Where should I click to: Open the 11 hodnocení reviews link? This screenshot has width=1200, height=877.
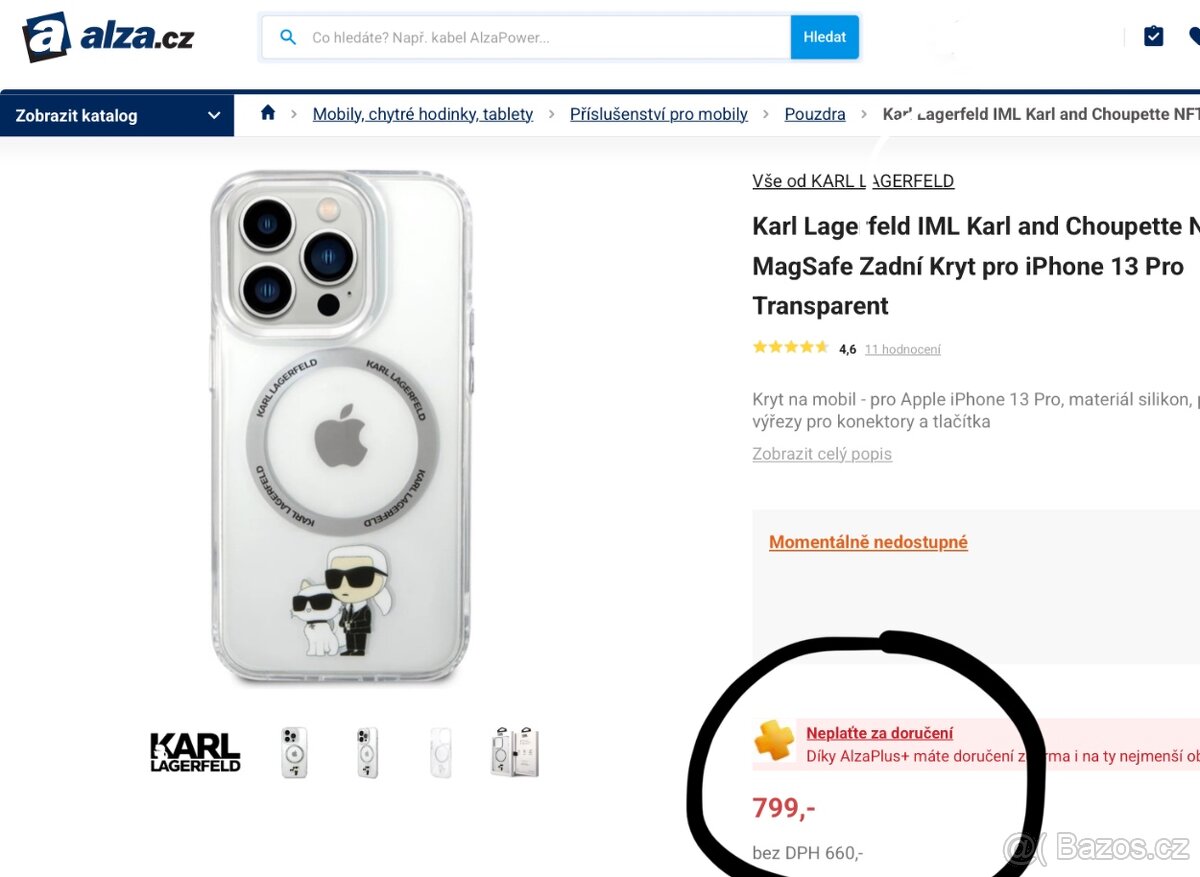point(902,349)
